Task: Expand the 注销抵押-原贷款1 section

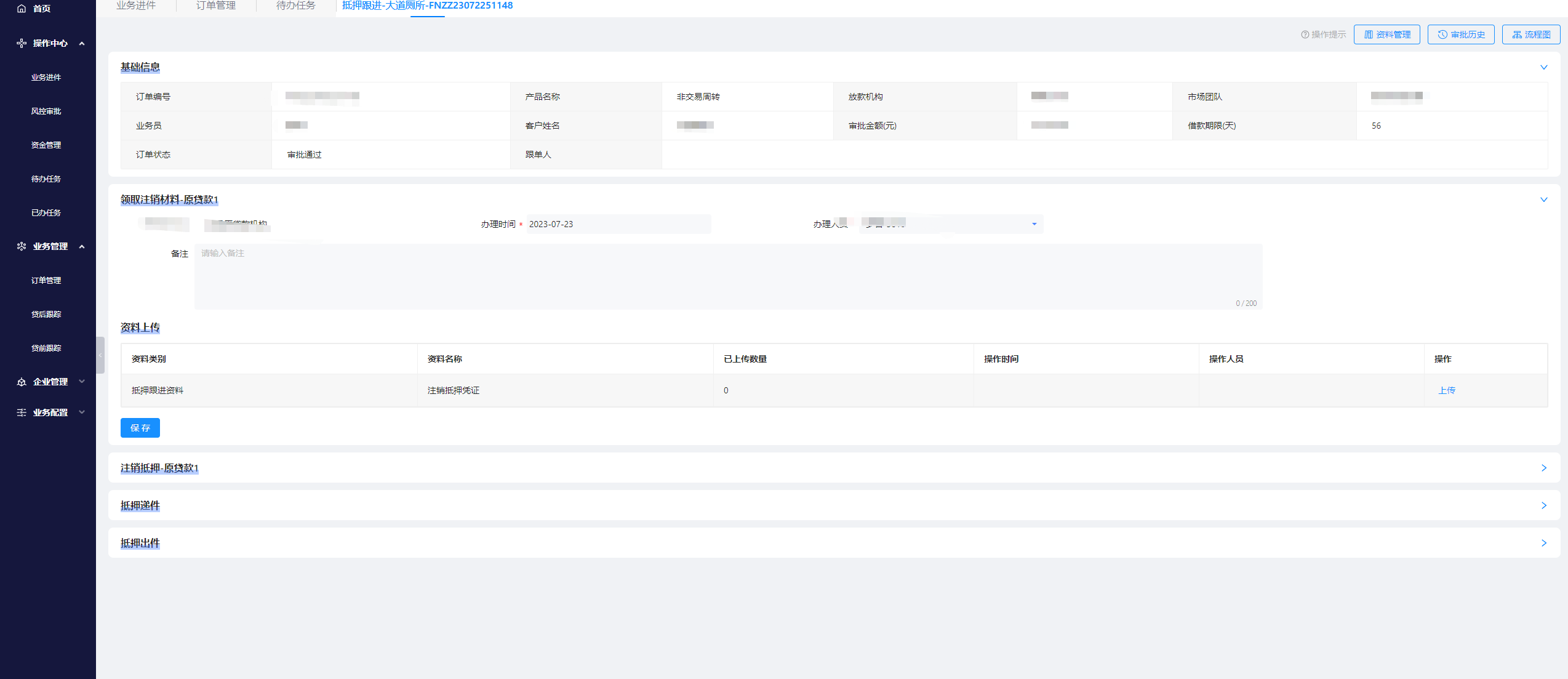Action: point(1543,468)
